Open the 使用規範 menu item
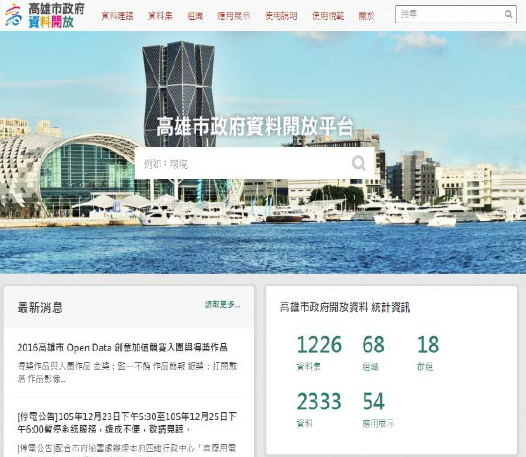Image resolution: width=526 pixels, height=457 pixels. point(328,16)
